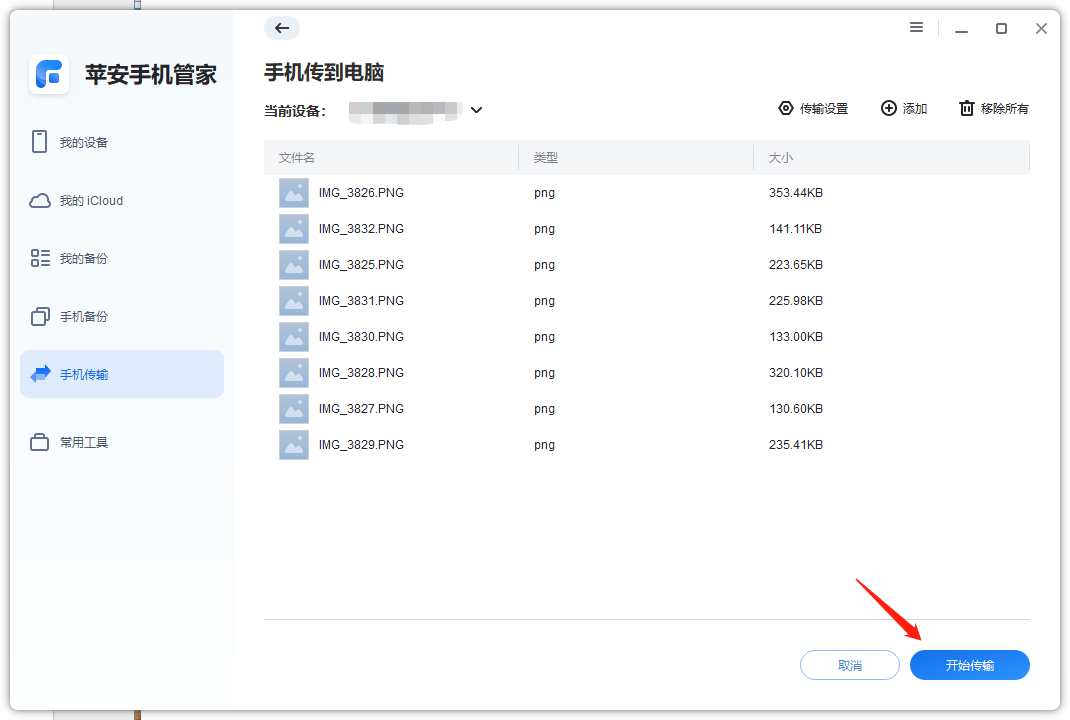Click the 手机备份 backup icon in sidebar
Screen dimensions: 1070x720
pos(40,315)
